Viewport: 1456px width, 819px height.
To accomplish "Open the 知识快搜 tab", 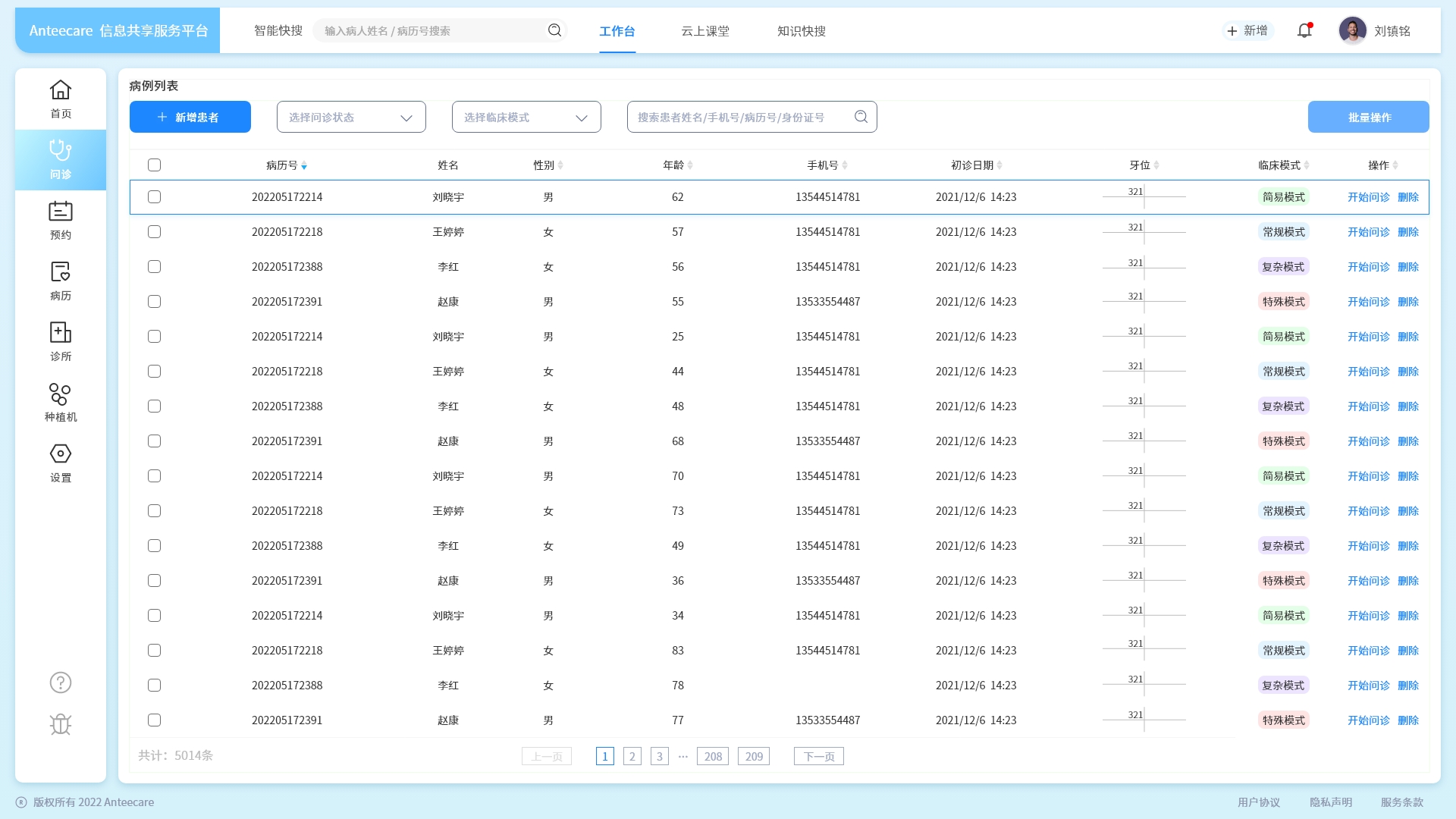I will (x=802, y=31).
